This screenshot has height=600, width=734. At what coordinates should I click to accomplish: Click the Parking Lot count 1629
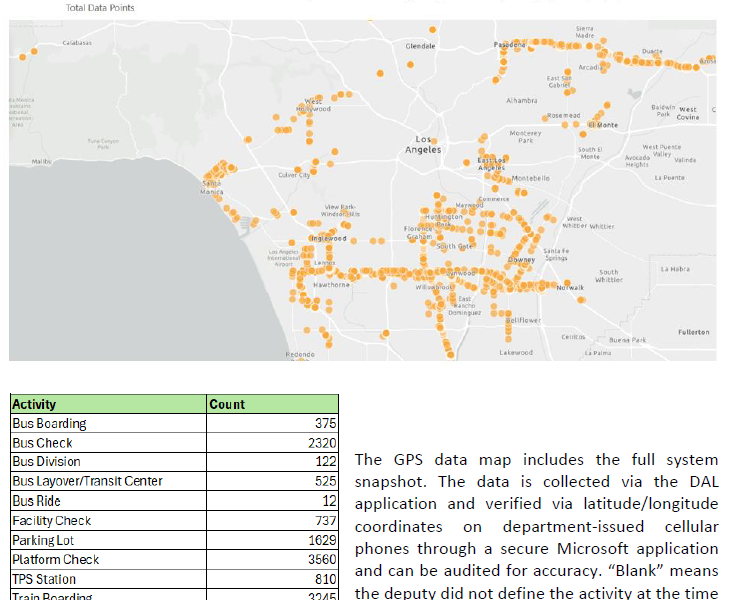(319, 540)
